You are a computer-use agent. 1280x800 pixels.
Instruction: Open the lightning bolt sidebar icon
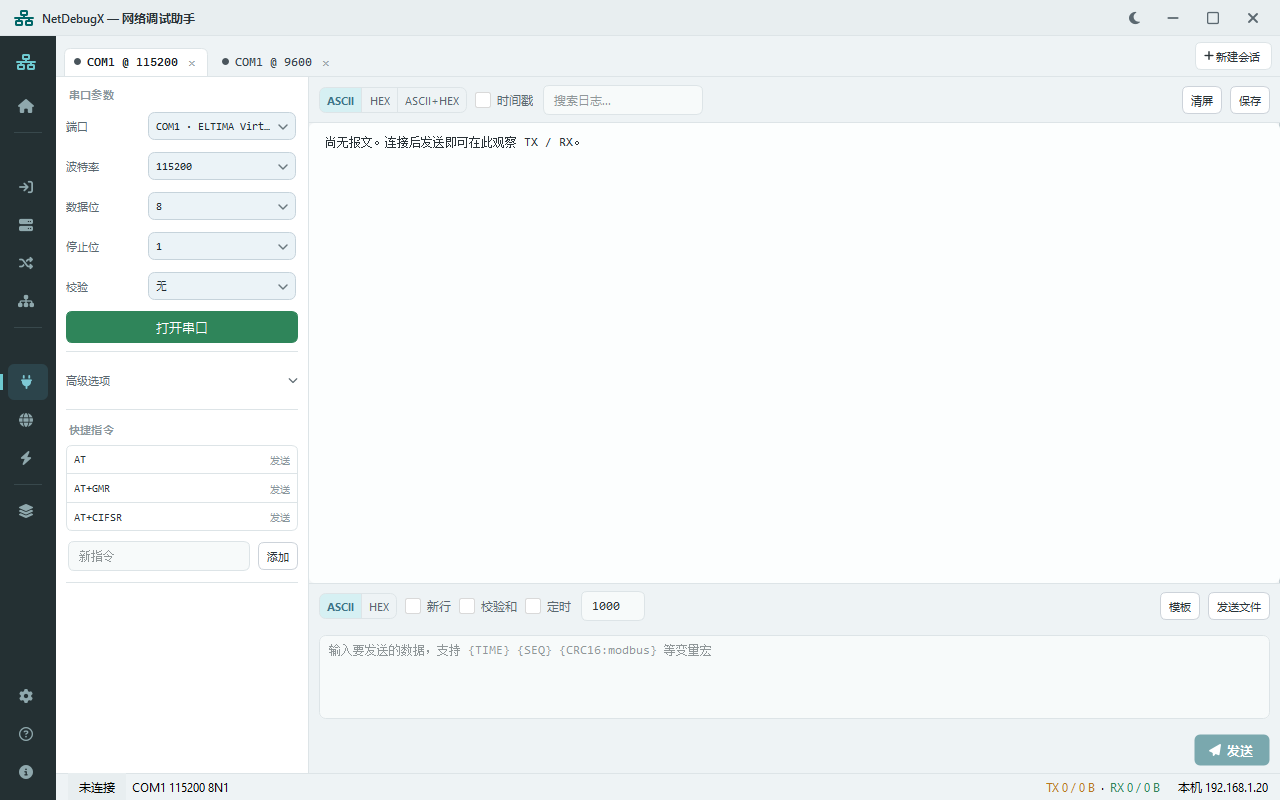click(x=26, y=458)
